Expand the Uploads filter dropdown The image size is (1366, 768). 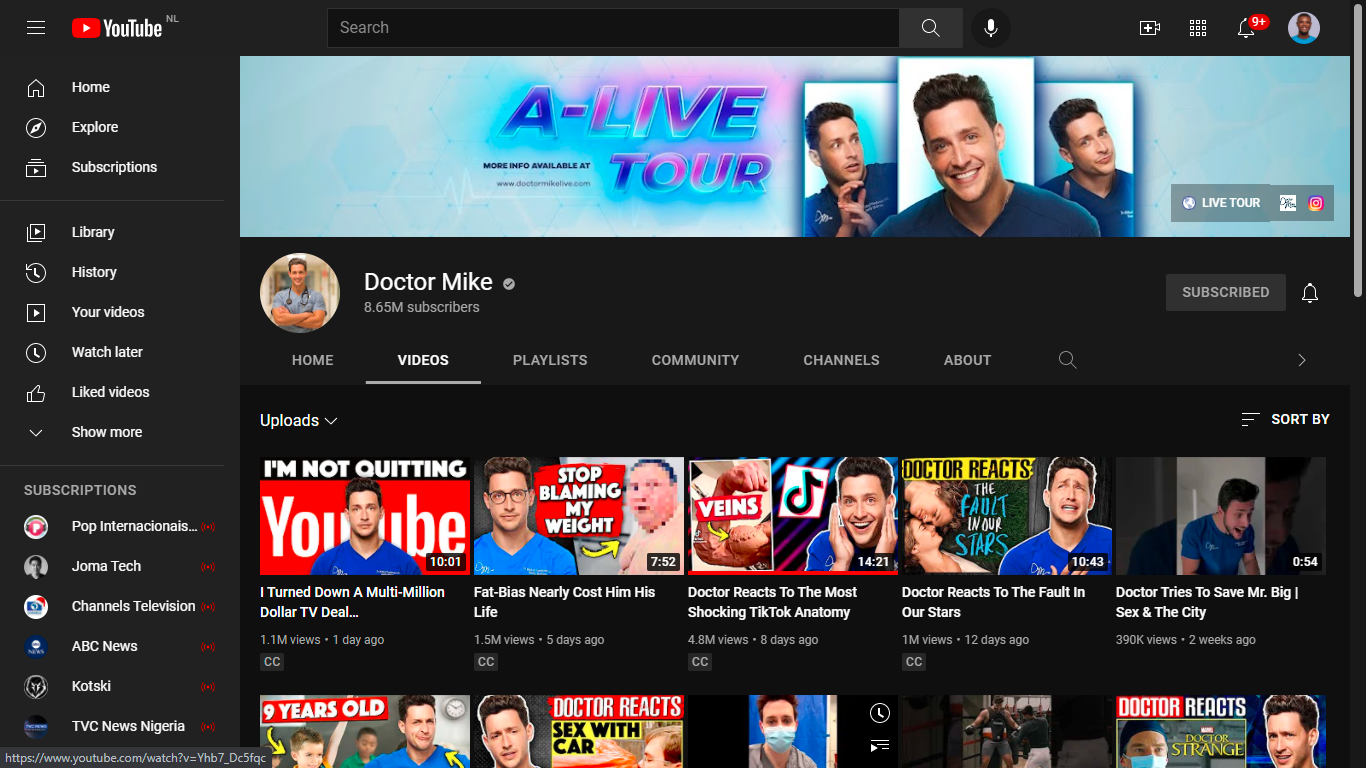pyautogui.click(x=299, y=421)
